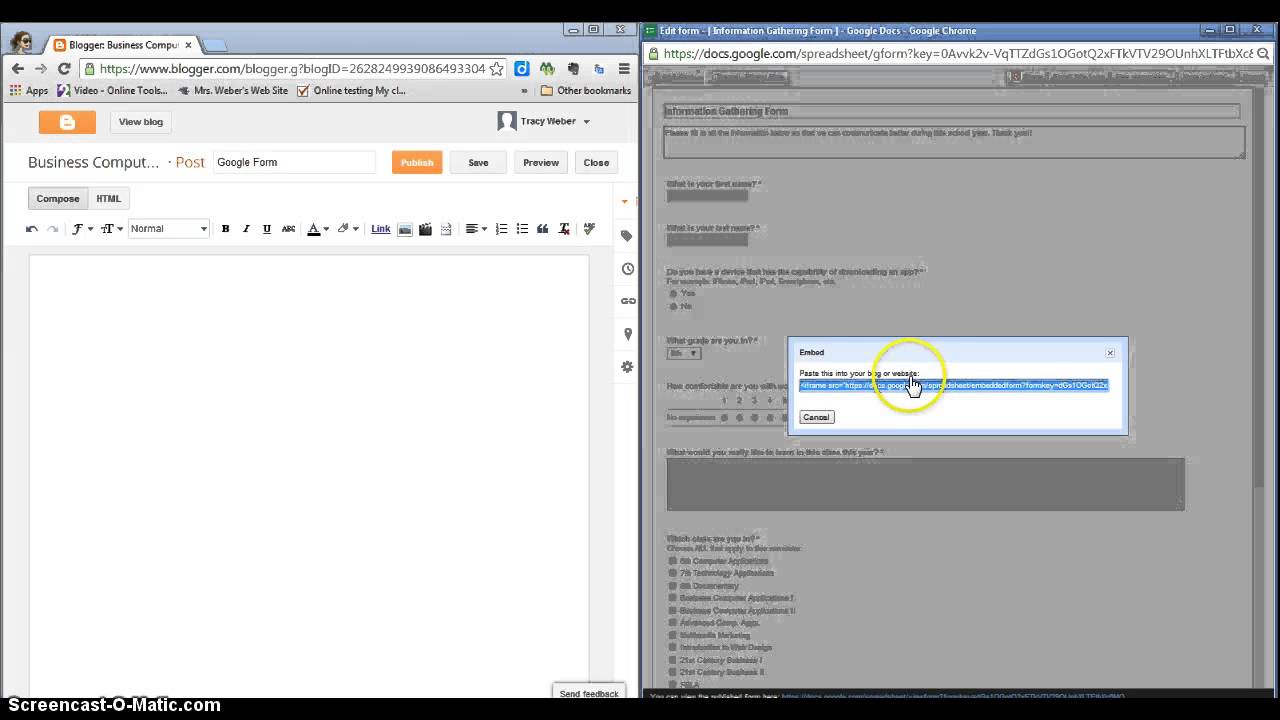Image resolution: width=1280 pixels, height=720 pixels.
Task: Open the grade selection dropdown in the form
Action: point(684,353)
